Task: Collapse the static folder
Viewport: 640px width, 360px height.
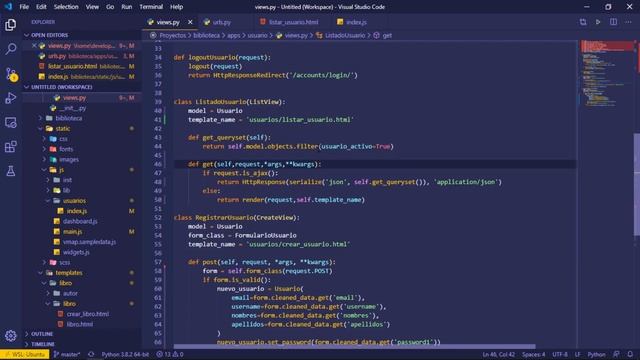Action: point(62,129)
